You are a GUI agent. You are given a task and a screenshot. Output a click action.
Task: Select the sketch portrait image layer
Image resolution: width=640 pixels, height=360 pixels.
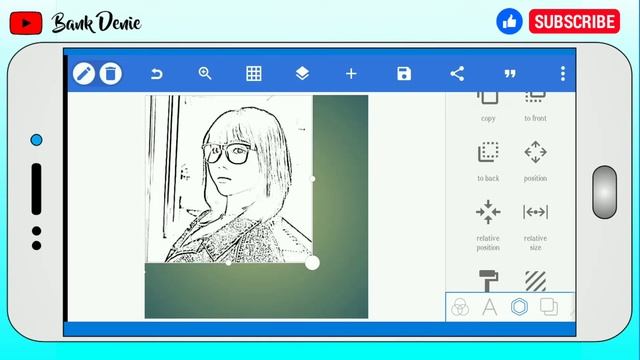pos(229,179)
